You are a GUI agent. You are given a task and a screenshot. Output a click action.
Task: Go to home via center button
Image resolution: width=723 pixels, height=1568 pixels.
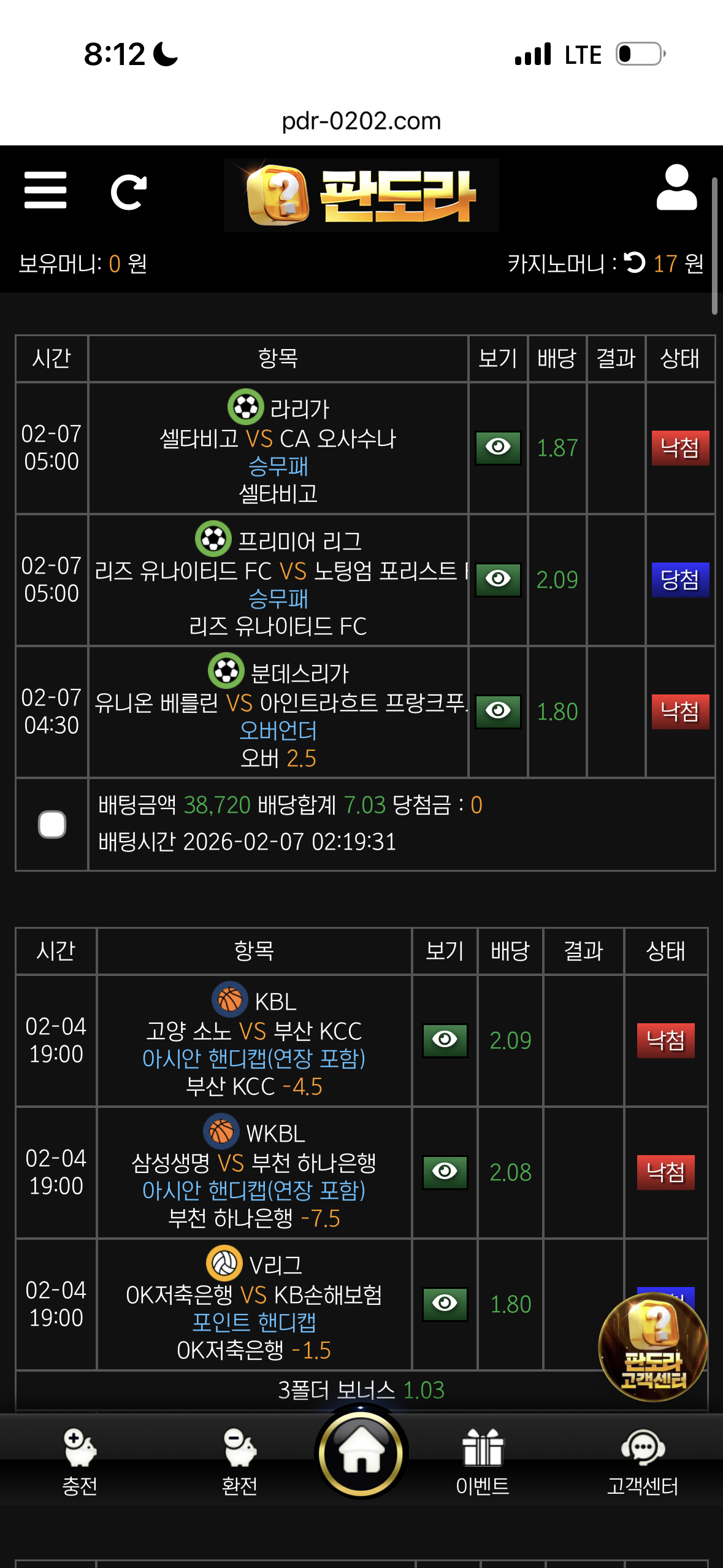pyautogui.click(x=361, y=1453)
